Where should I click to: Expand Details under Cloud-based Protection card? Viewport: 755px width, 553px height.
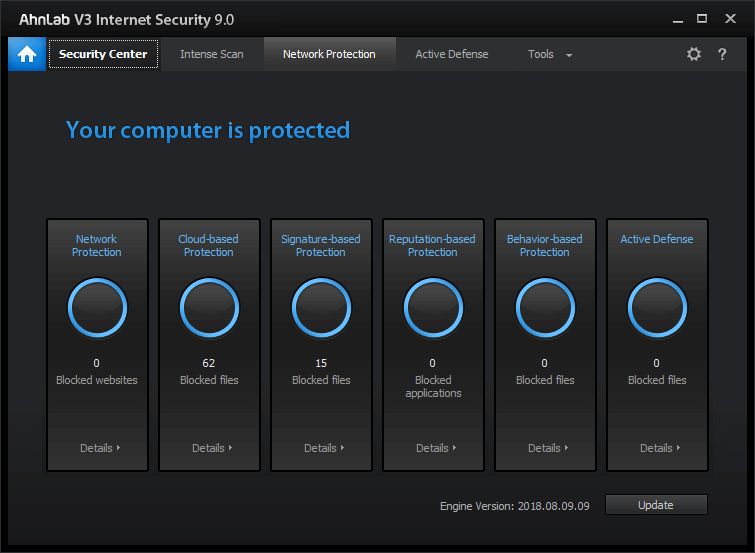click(x=212, y=448)
